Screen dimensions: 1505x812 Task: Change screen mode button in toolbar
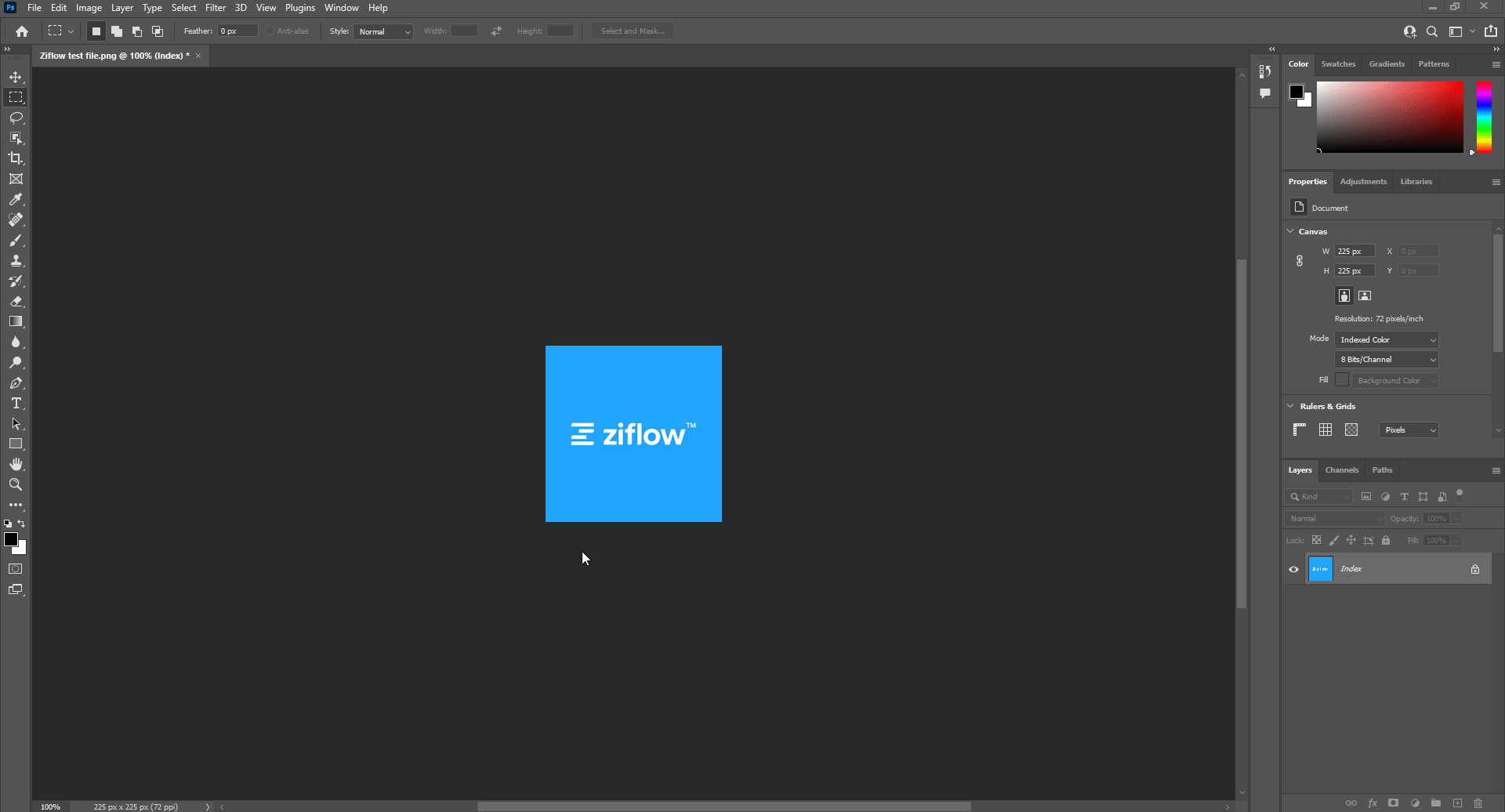click(16, 589)
